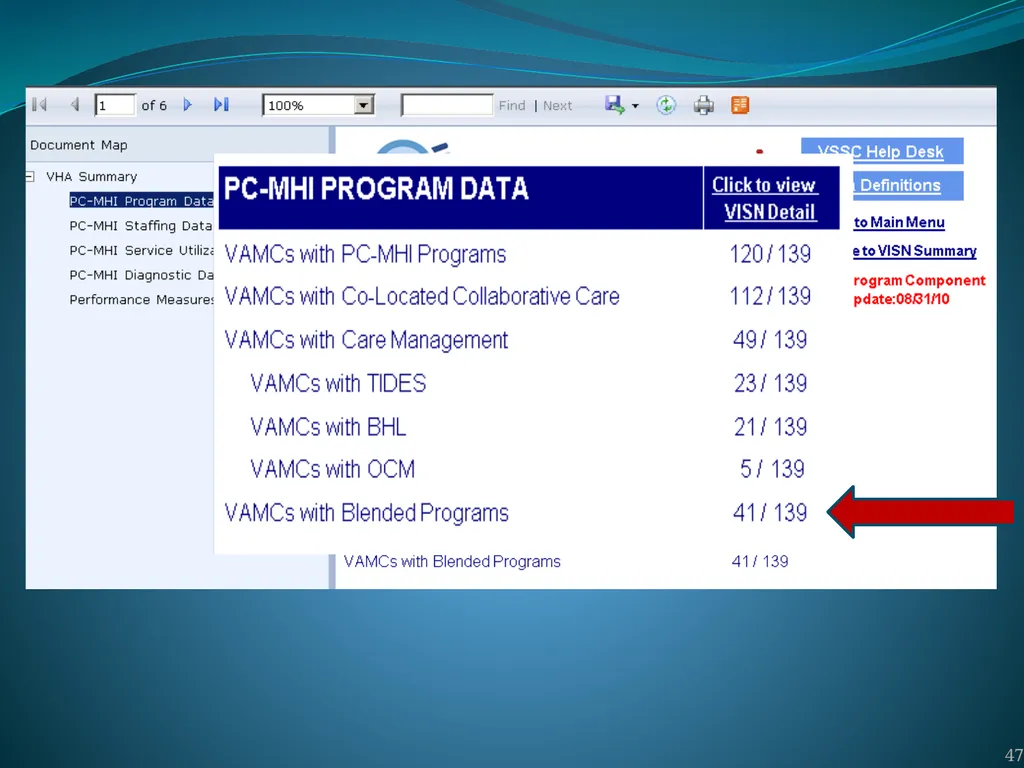Select PC-MHI Service Utilization tree item
The width and height of the screenshot is (1024, 768).
pos(142,251)
